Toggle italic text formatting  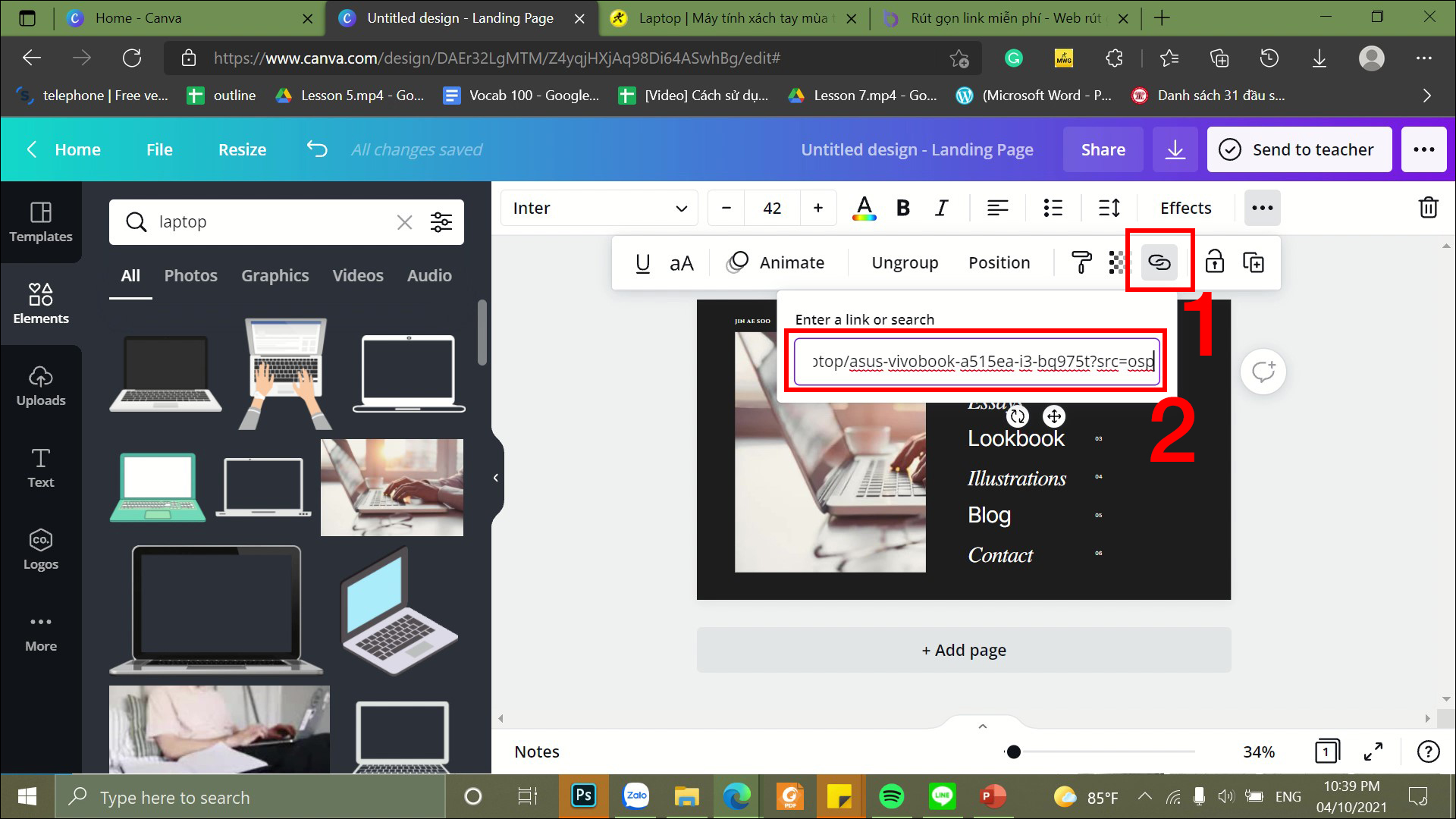coord(941,208)
